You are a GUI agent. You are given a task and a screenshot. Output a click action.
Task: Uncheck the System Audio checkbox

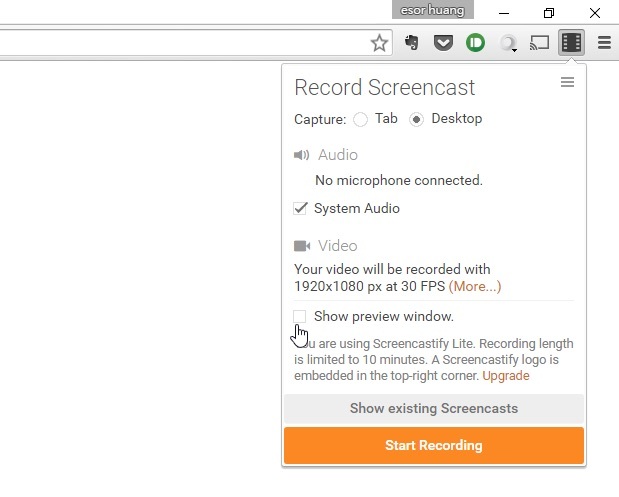point(300,209)
